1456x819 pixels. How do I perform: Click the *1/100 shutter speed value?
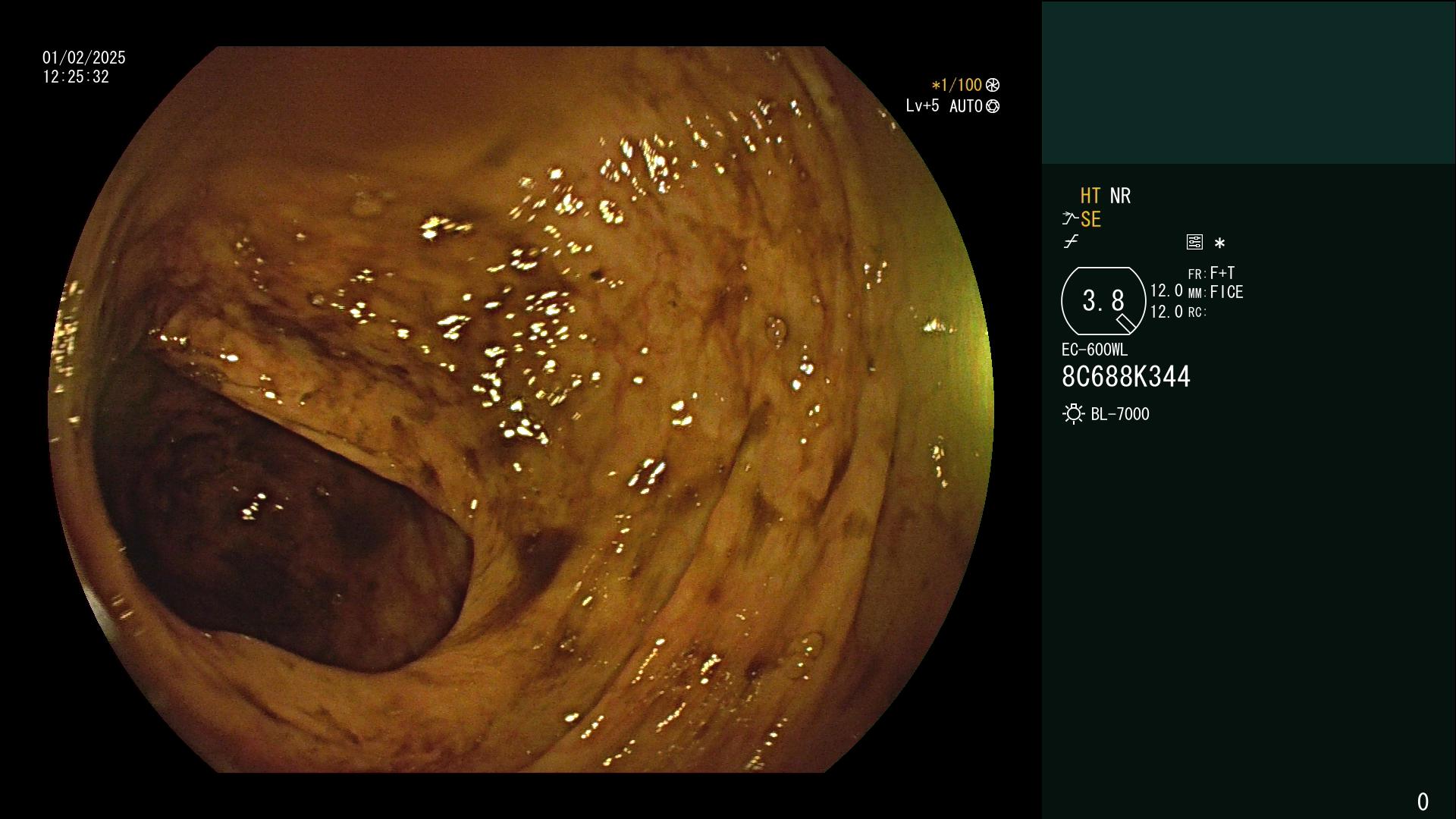[x=956, y=85]
